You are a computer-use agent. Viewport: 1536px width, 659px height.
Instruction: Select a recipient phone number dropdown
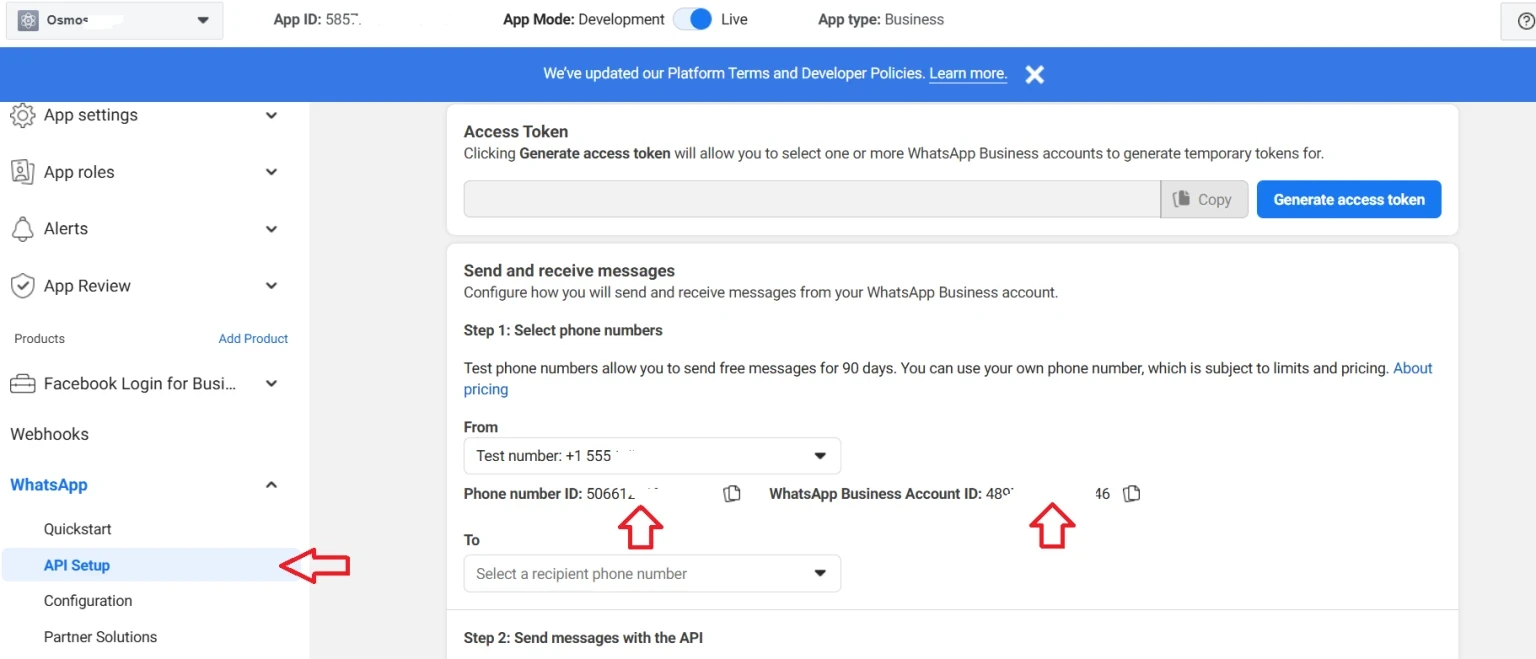[x=652, y=574]
